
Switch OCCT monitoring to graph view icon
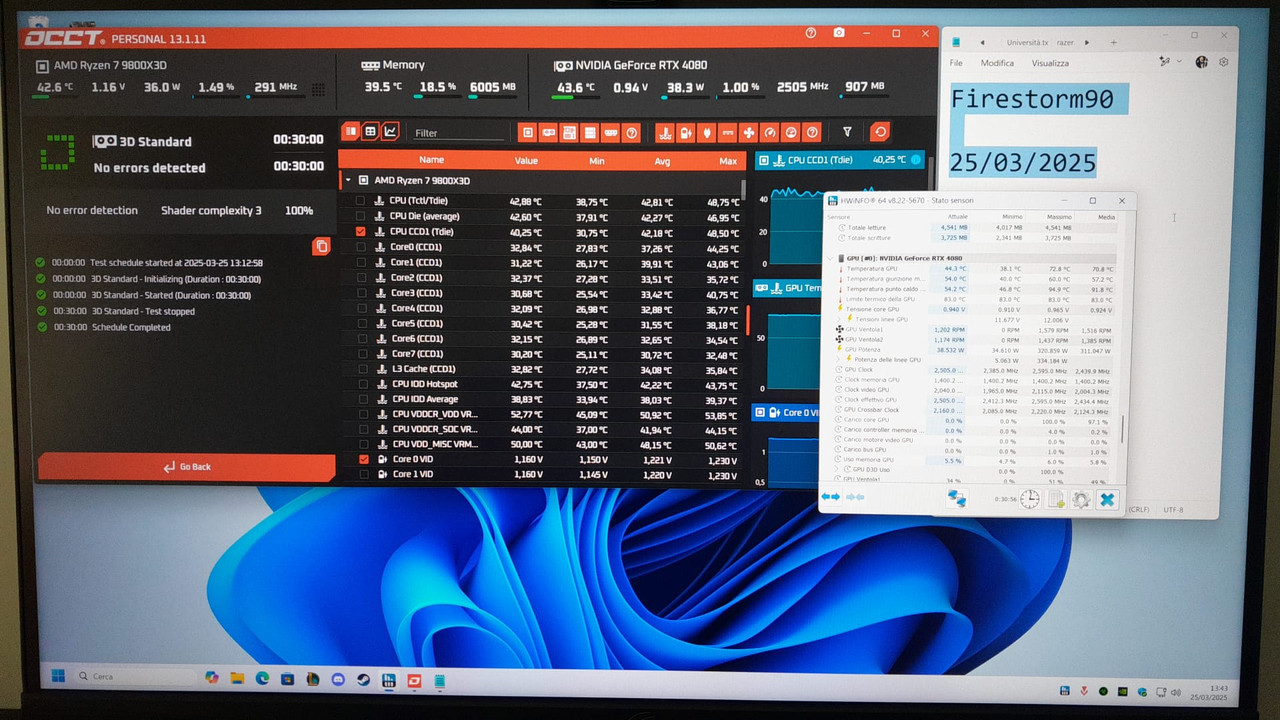tap(390, 131)
